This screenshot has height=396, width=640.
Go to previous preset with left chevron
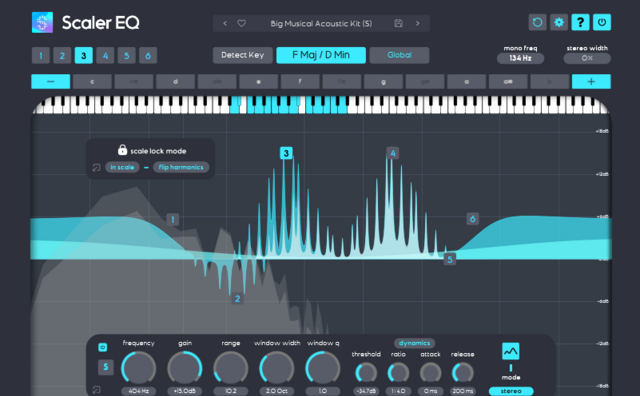225,23
